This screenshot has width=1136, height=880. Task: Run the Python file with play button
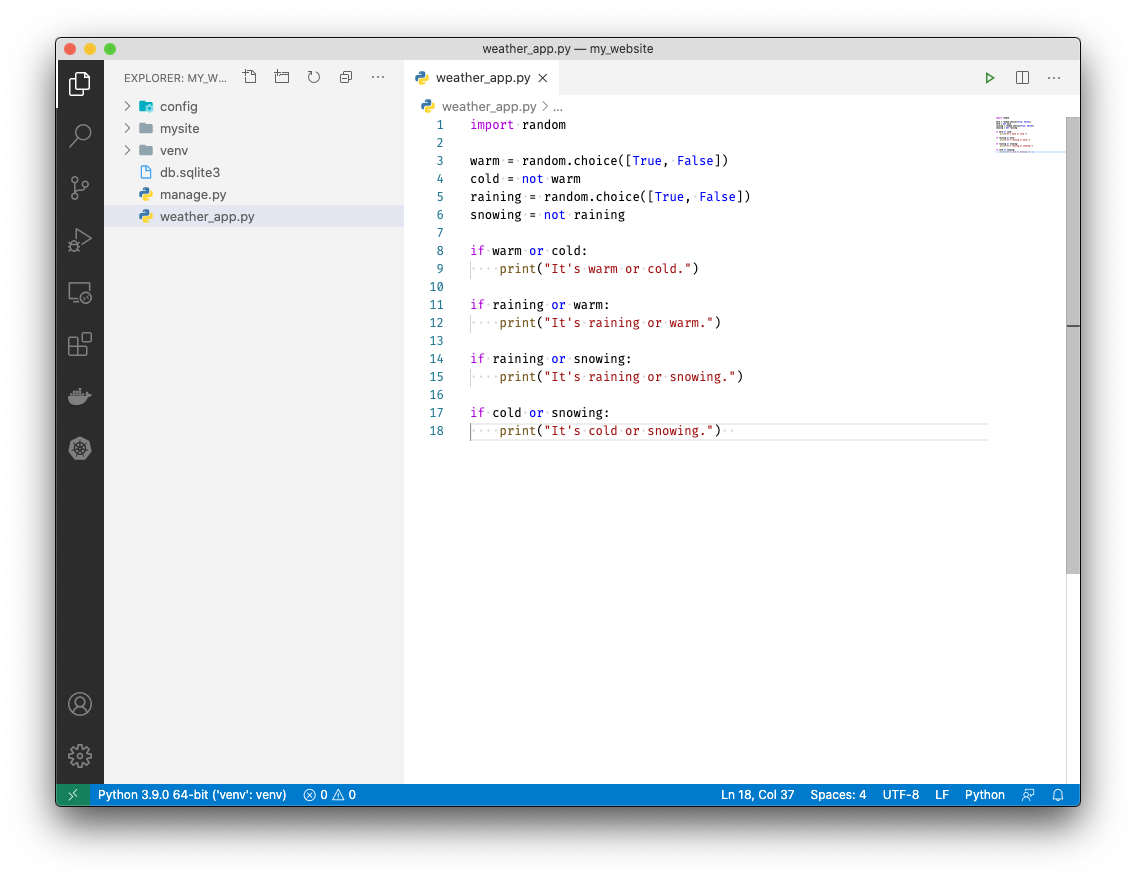[989, 78]
